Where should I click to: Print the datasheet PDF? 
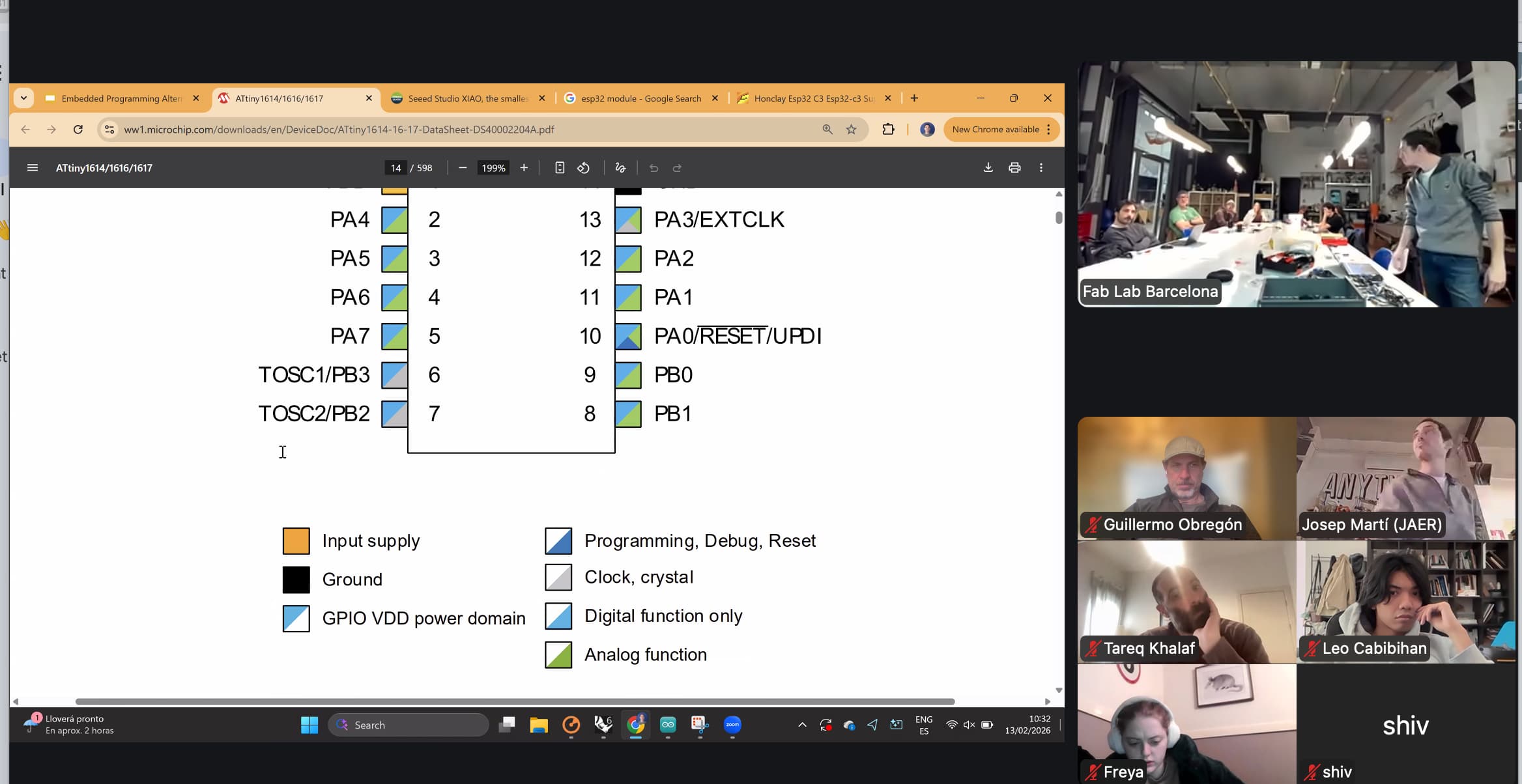[x=1014, y=168]
